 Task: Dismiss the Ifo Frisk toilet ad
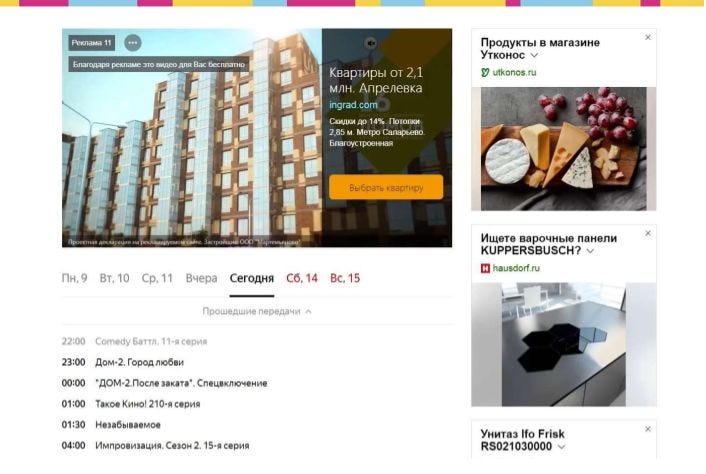pos(647,429)
